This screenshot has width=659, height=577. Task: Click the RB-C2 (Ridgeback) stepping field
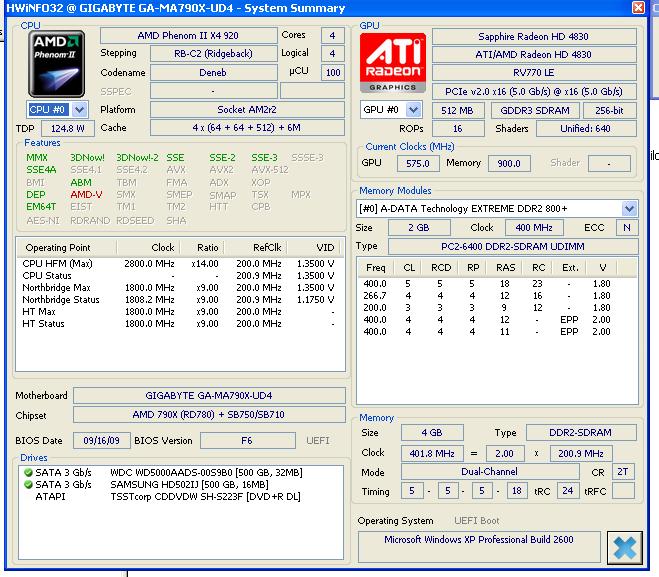pos(214,54)
